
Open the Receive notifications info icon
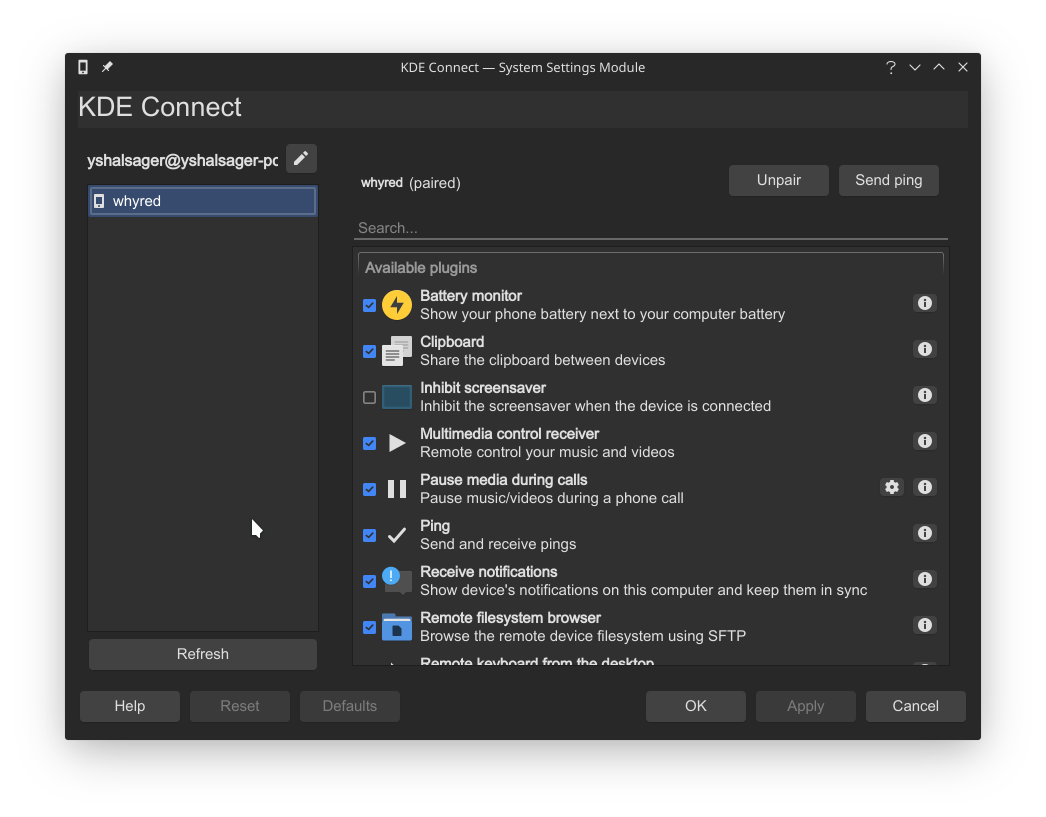[925, 580]
